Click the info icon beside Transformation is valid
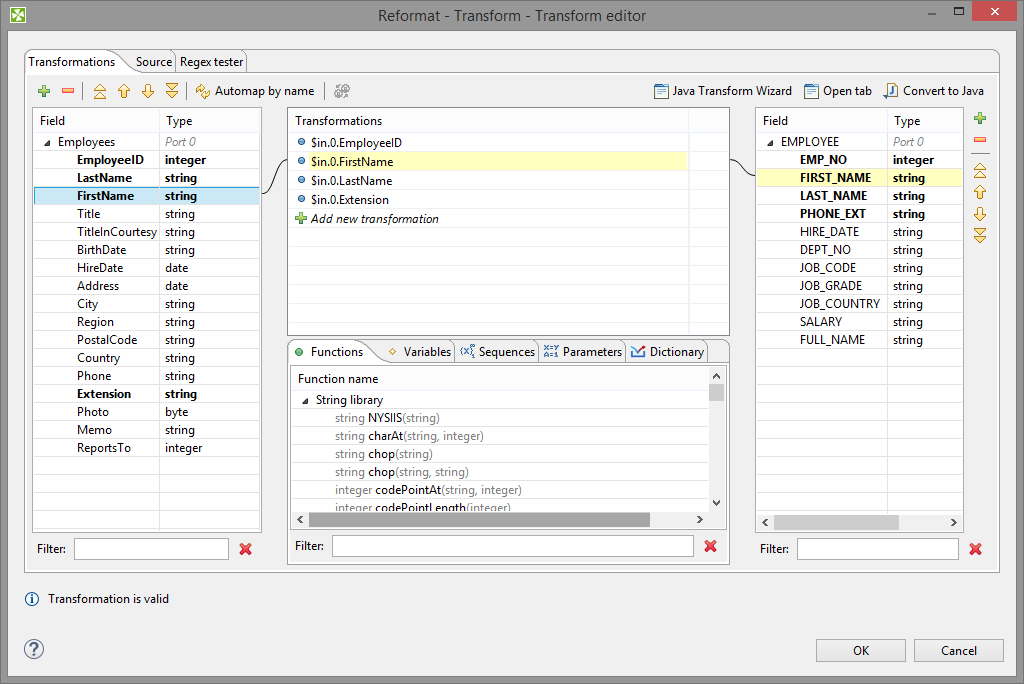The image size is (1024, 684). tap(32, 599)
